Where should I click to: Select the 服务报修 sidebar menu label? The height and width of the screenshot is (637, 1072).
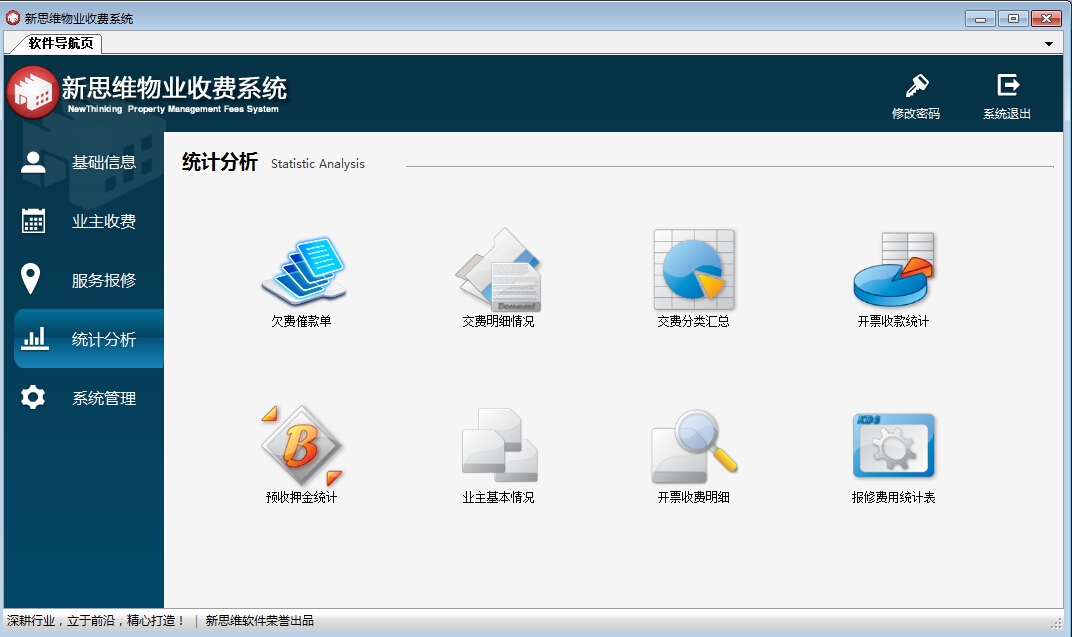[x=104, y=280]
